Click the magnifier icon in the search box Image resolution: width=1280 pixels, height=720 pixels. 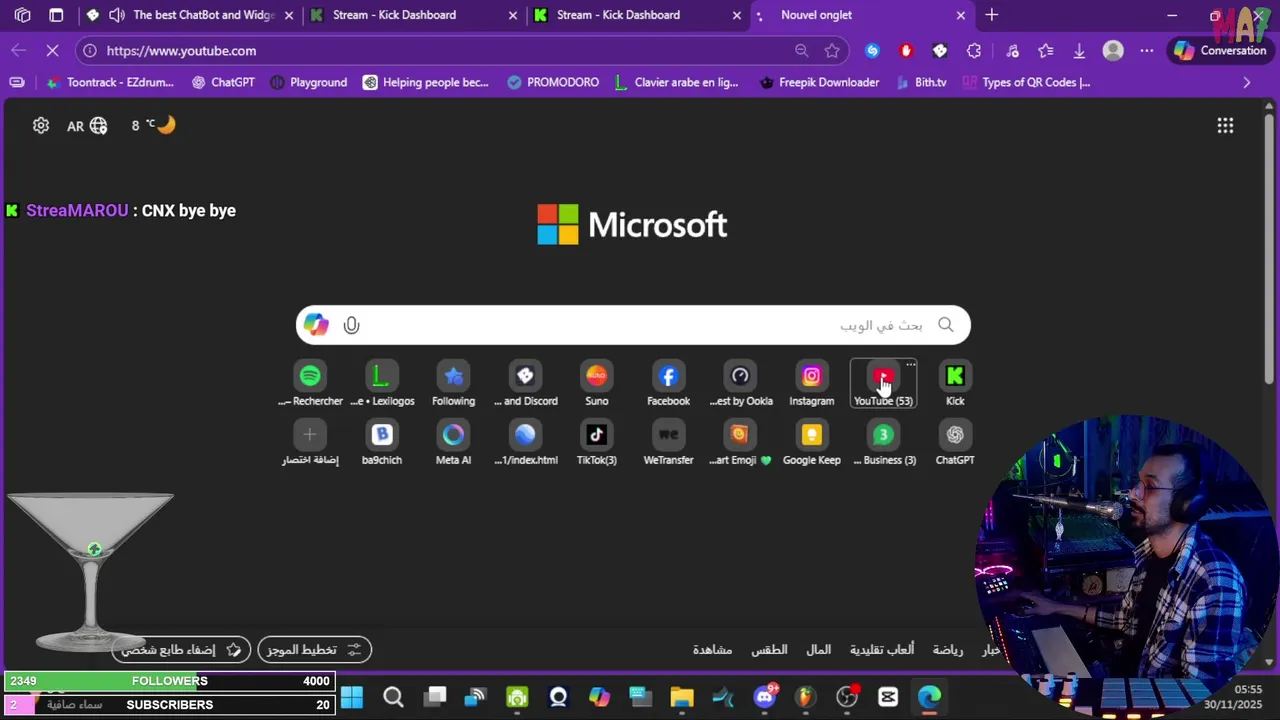tap(945, 325)
